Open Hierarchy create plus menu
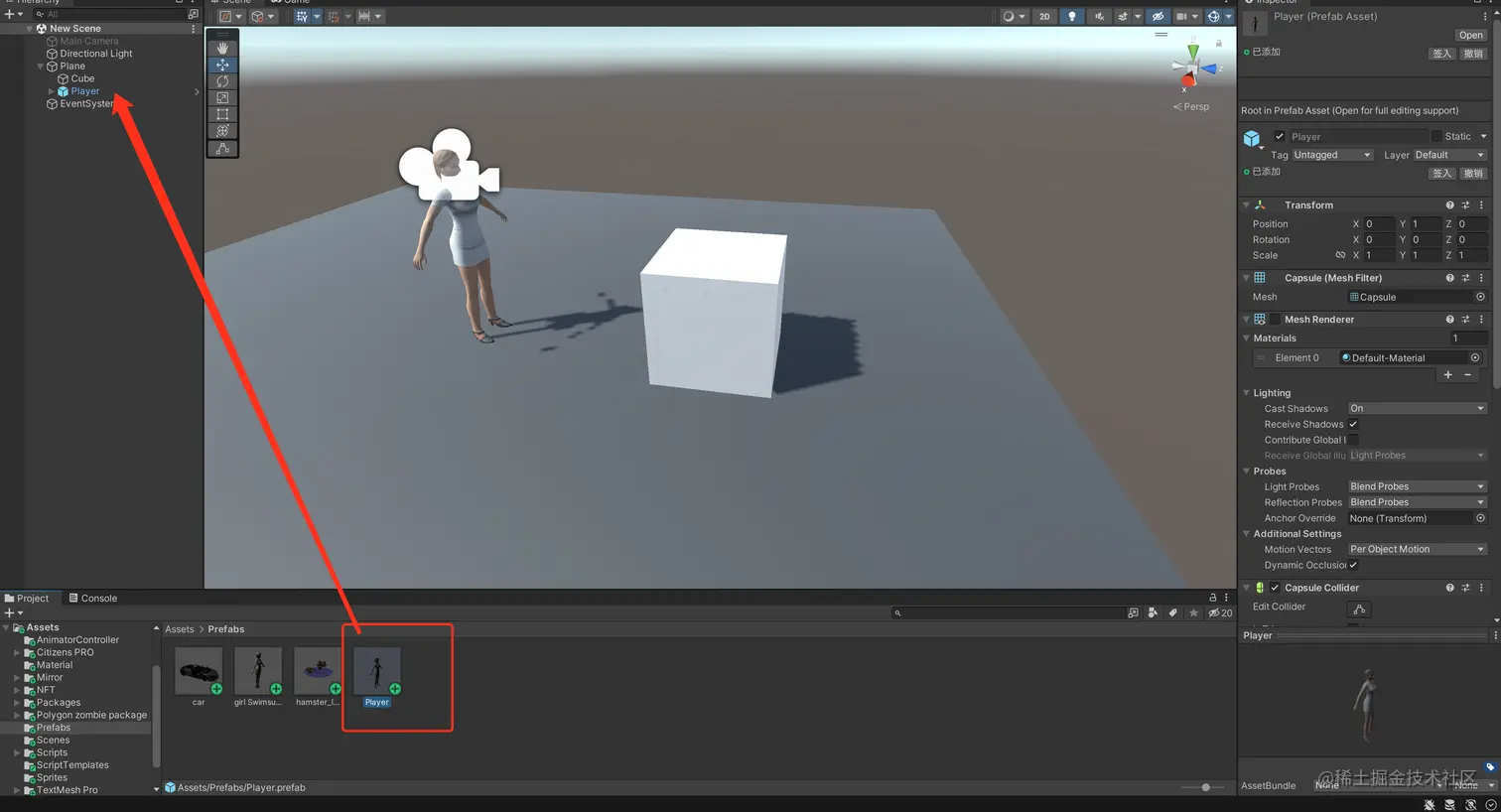 coord(13,14)
